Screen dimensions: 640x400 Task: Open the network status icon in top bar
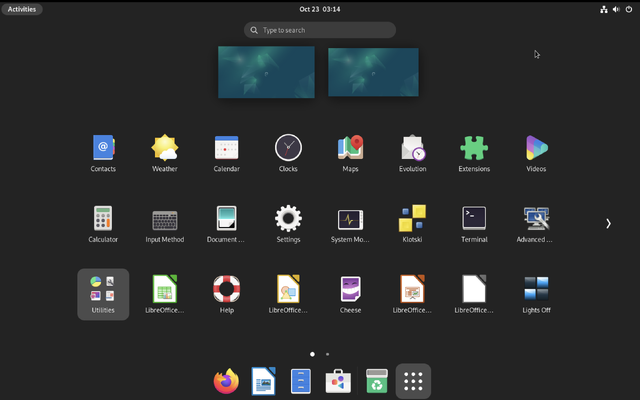(604, 9)
